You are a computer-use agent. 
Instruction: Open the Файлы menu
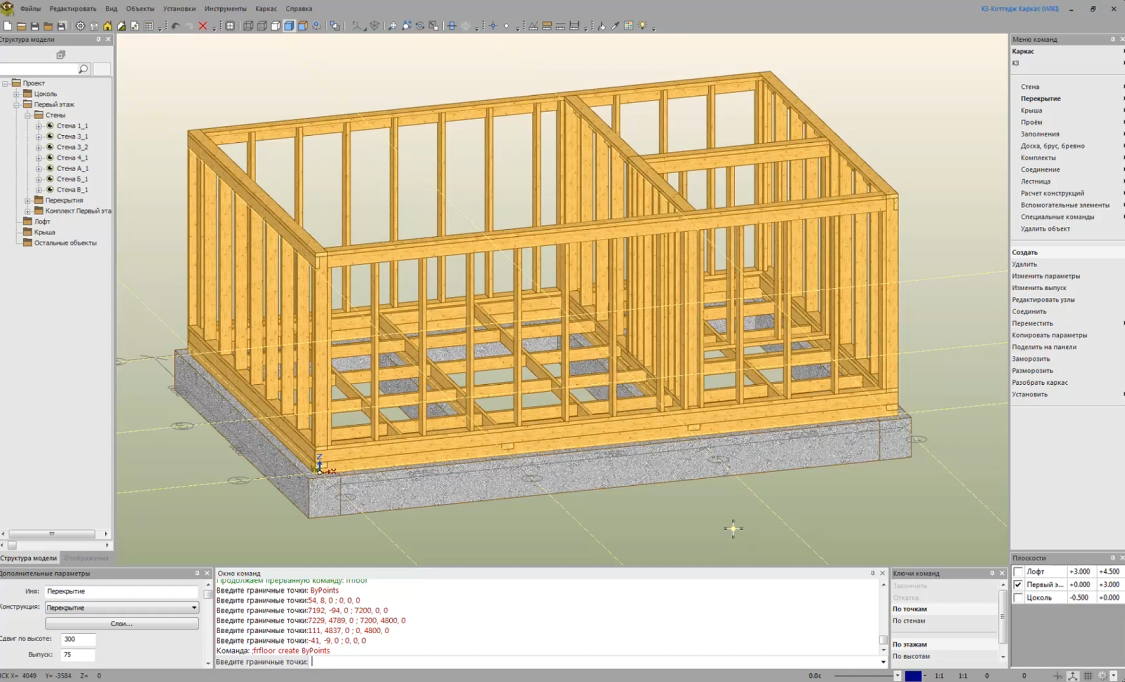coord(30,9)
